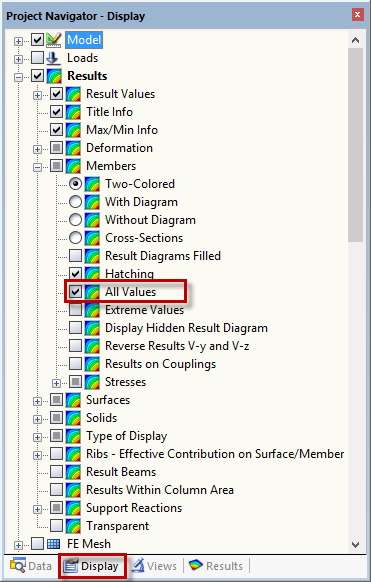Screen dimensions: 371x582
Task: Uncheck the Max/Min Info checkbox
Action: (x=56, y=130)
